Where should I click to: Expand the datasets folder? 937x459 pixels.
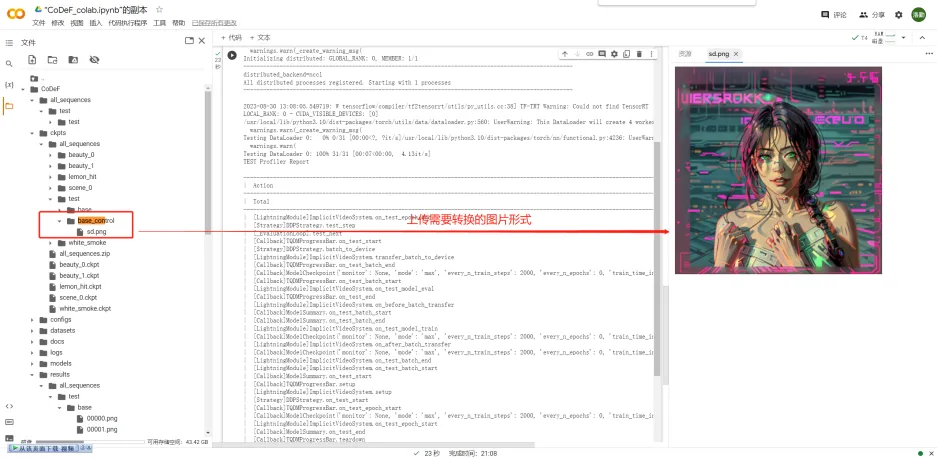(x=33, y=331)
